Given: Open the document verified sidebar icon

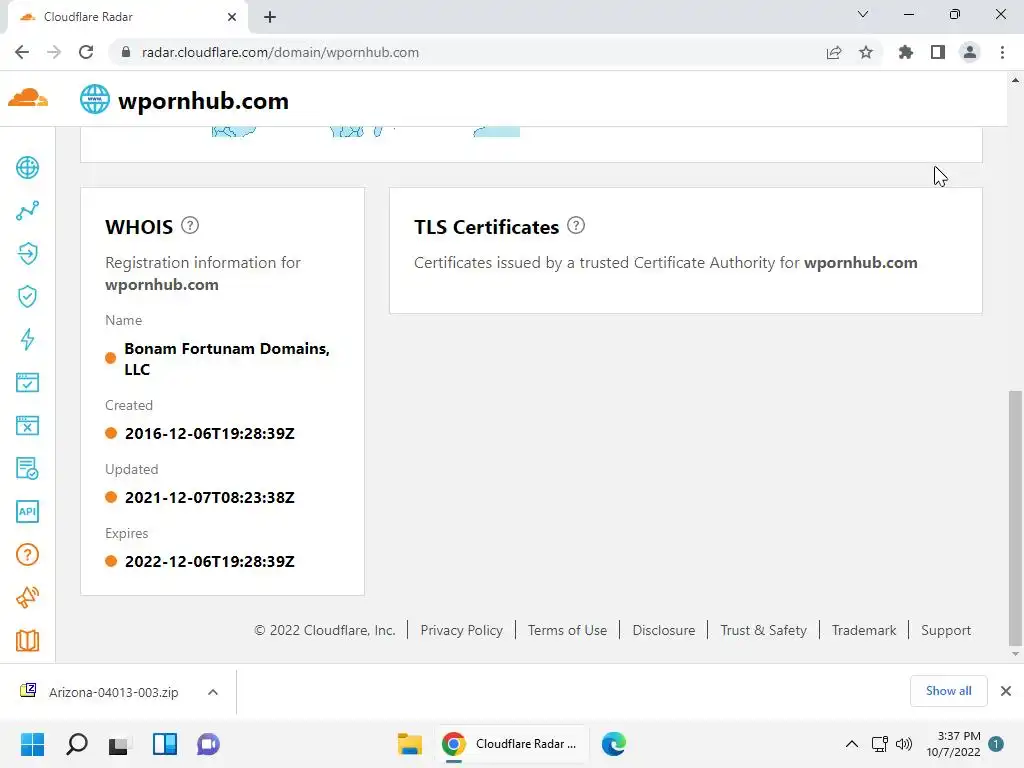Looking at the screenshot, I should [x=27, y=468].
